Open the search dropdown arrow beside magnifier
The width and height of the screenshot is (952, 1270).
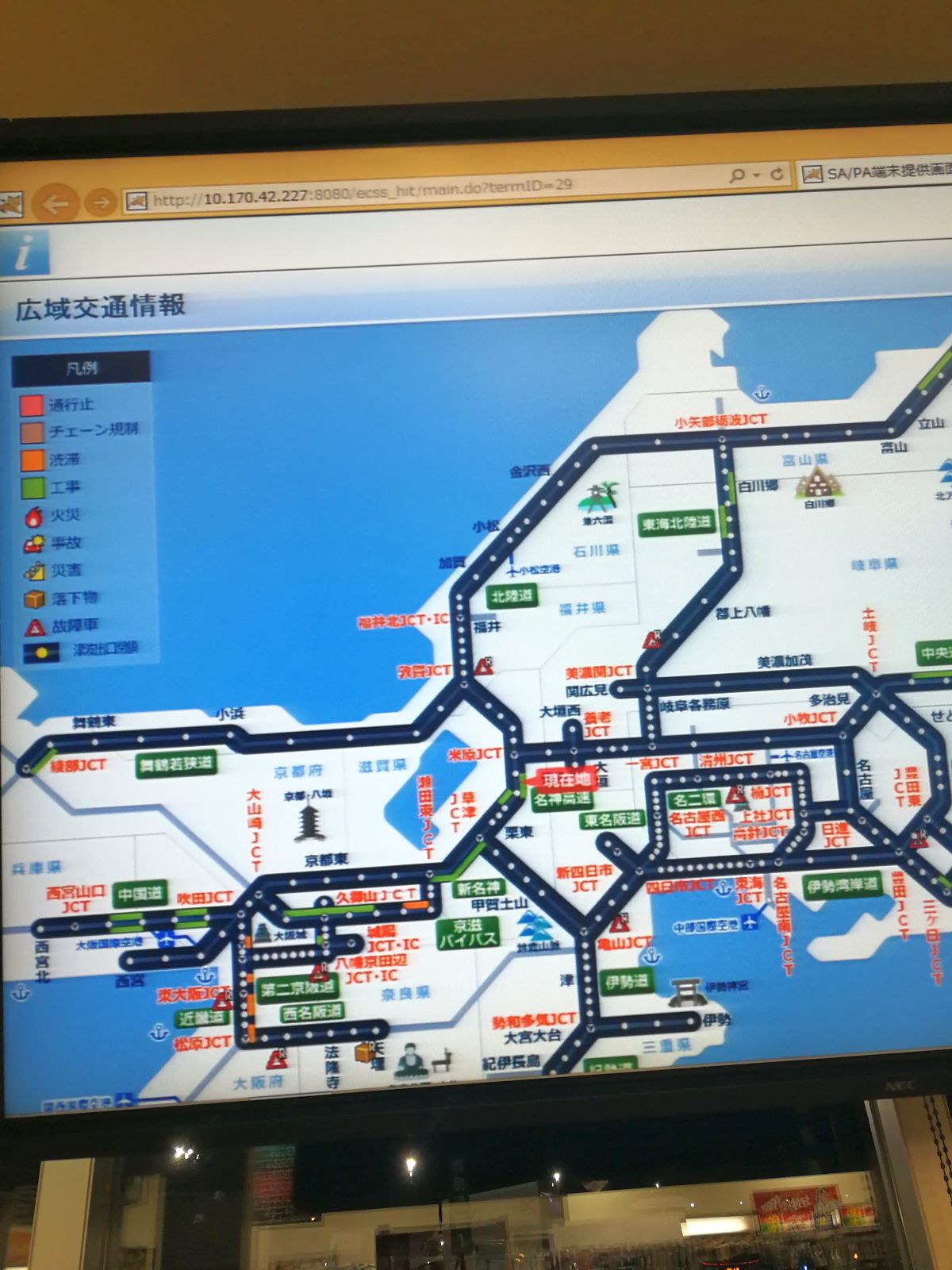click(x=758, y=175)
